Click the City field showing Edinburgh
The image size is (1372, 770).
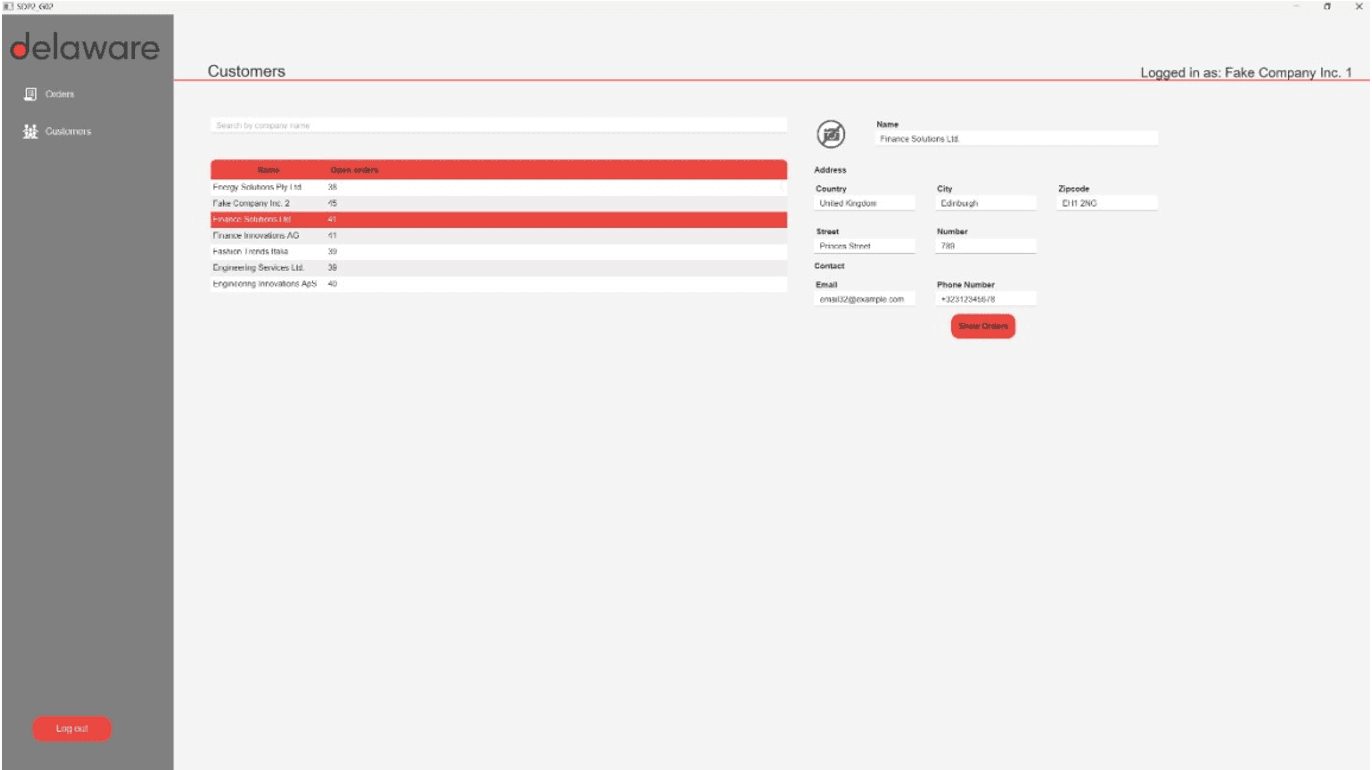coord(984,201)
